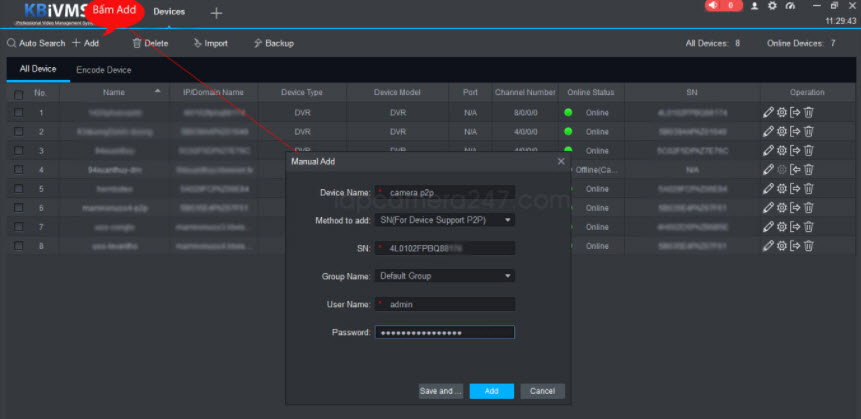
Task: Open the system settings gear in title bar
Action: [771, 6]
